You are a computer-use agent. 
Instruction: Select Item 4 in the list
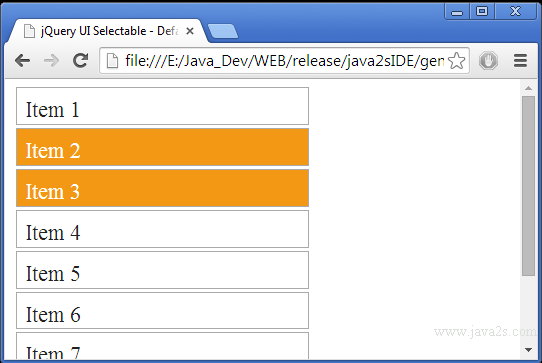(x=162, y=229)
